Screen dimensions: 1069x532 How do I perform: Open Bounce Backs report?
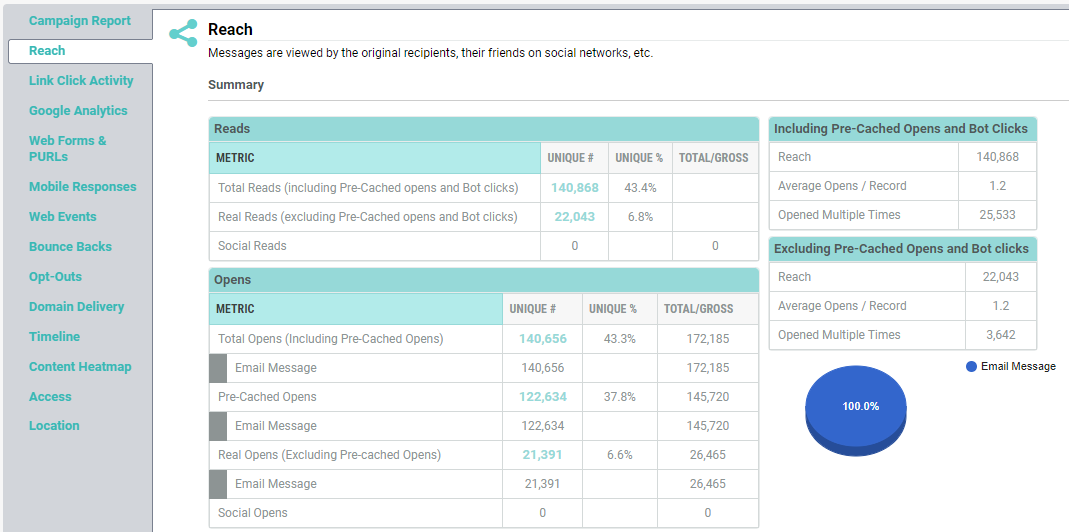[x=70, y=247]
